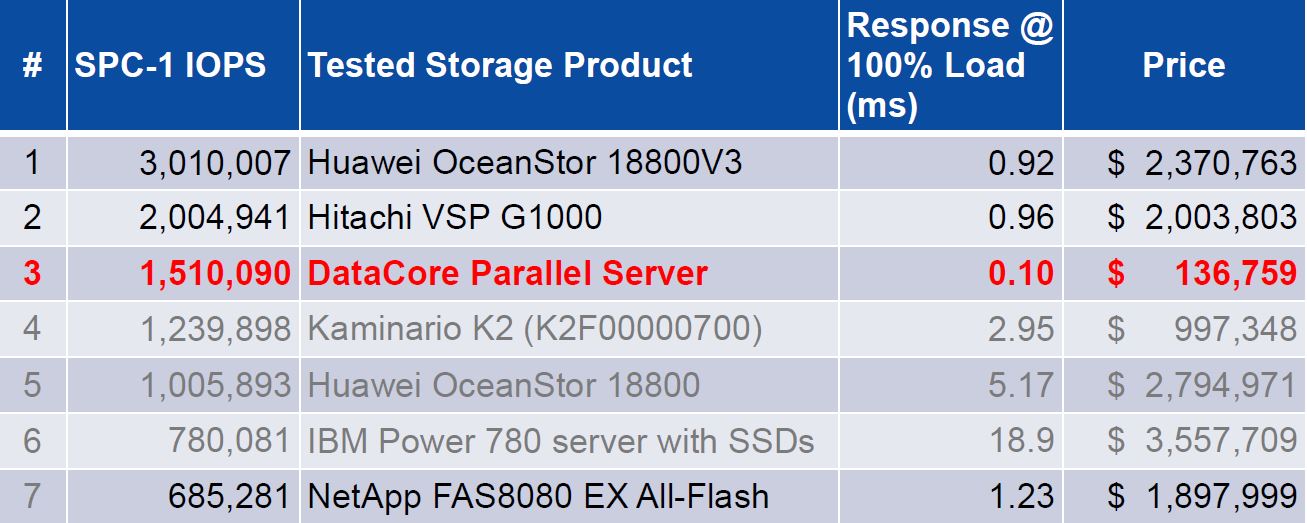Select Hitachi VSP G1000 product cell

[455, 217]
